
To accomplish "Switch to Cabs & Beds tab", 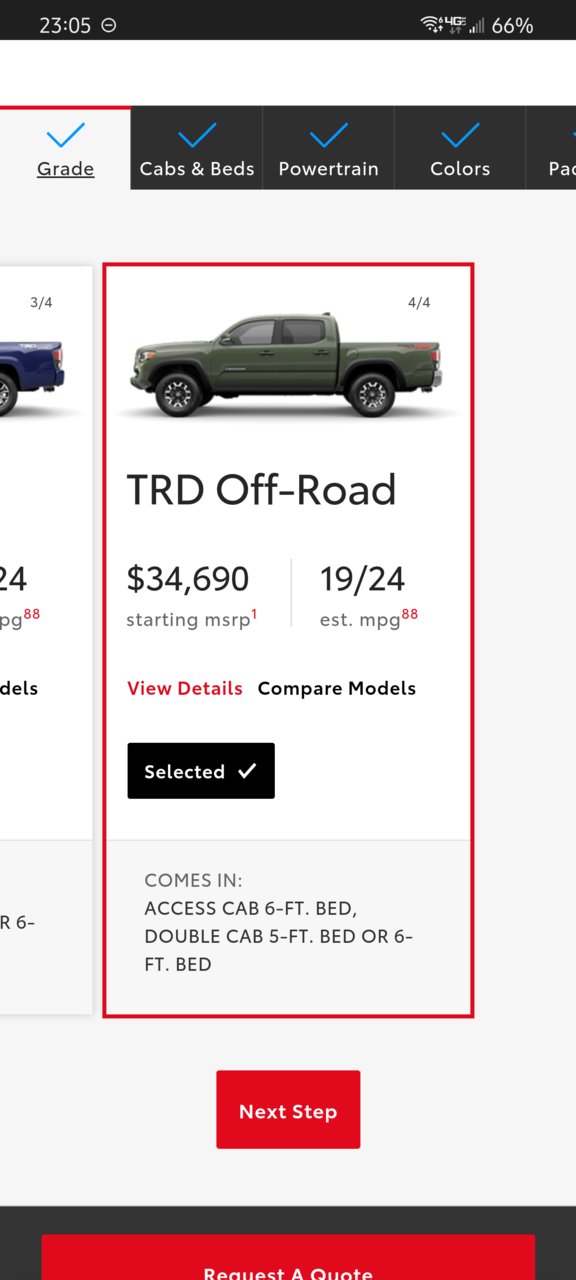I will click(197, 148).
